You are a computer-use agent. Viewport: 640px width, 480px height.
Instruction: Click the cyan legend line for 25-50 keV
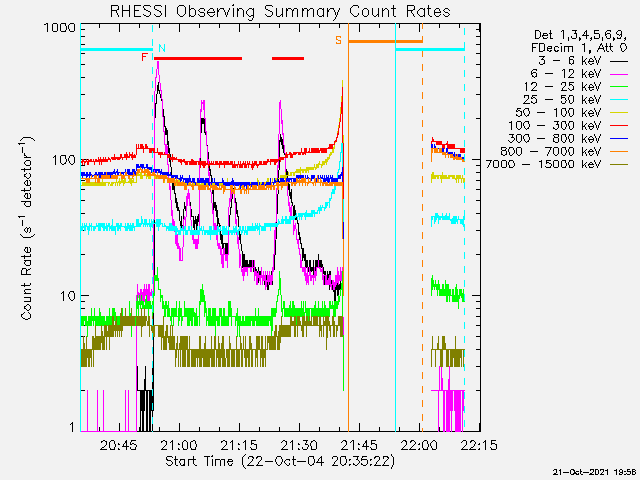click(x=619, y=100)
